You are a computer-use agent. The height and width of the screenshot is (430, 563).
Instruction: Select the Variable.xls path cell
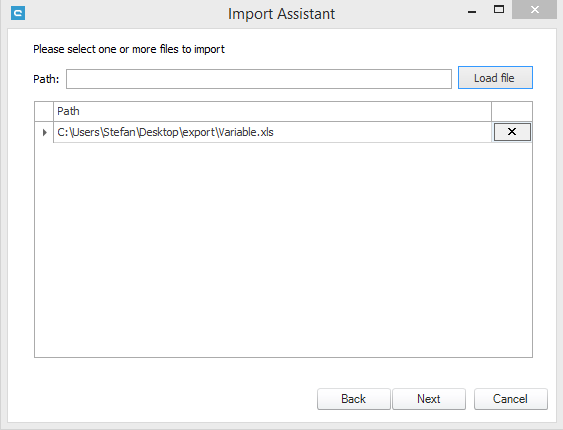[272, 132]
